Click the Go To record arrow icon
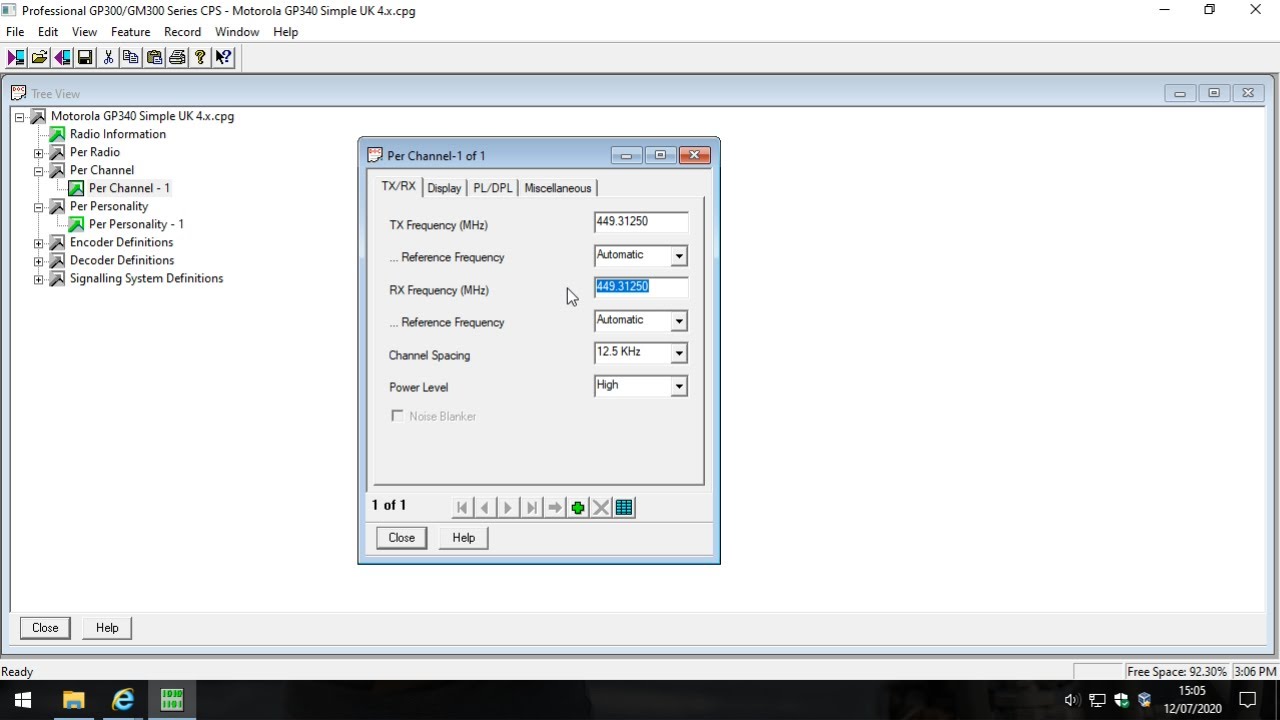 point(555,508)
